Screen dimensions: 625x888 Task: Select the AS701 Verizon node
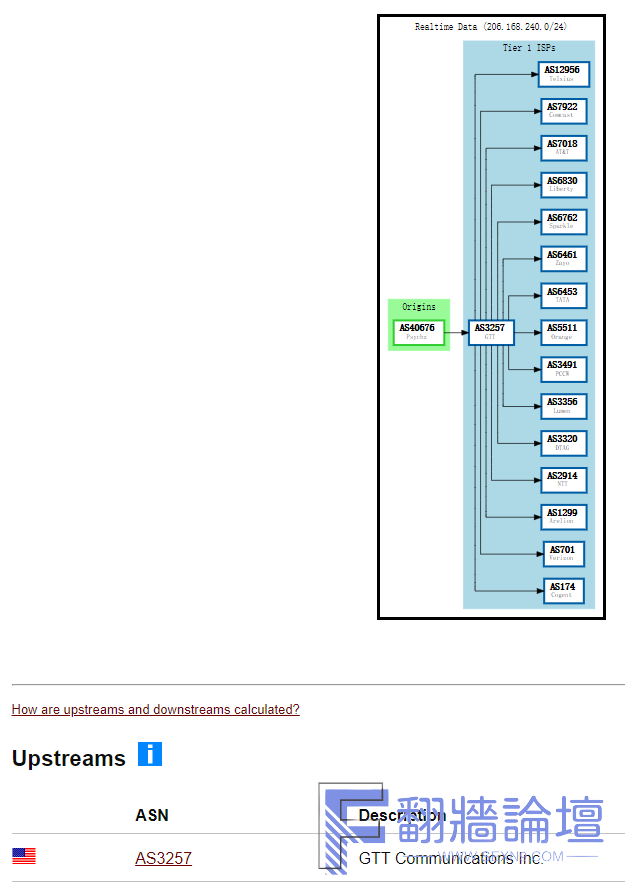(563, 553)
